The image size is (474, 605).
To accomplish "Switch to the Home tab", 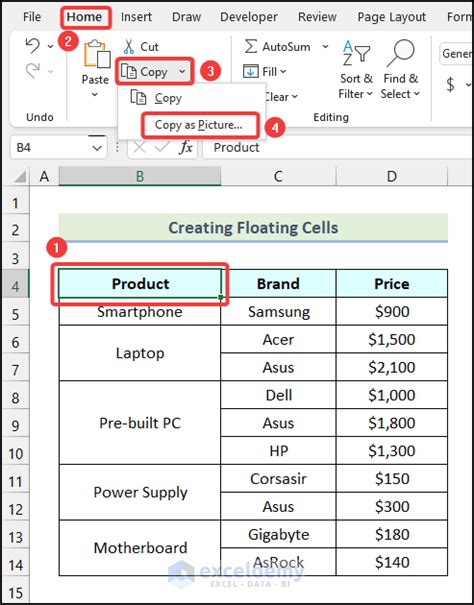I will coord(85,17).
